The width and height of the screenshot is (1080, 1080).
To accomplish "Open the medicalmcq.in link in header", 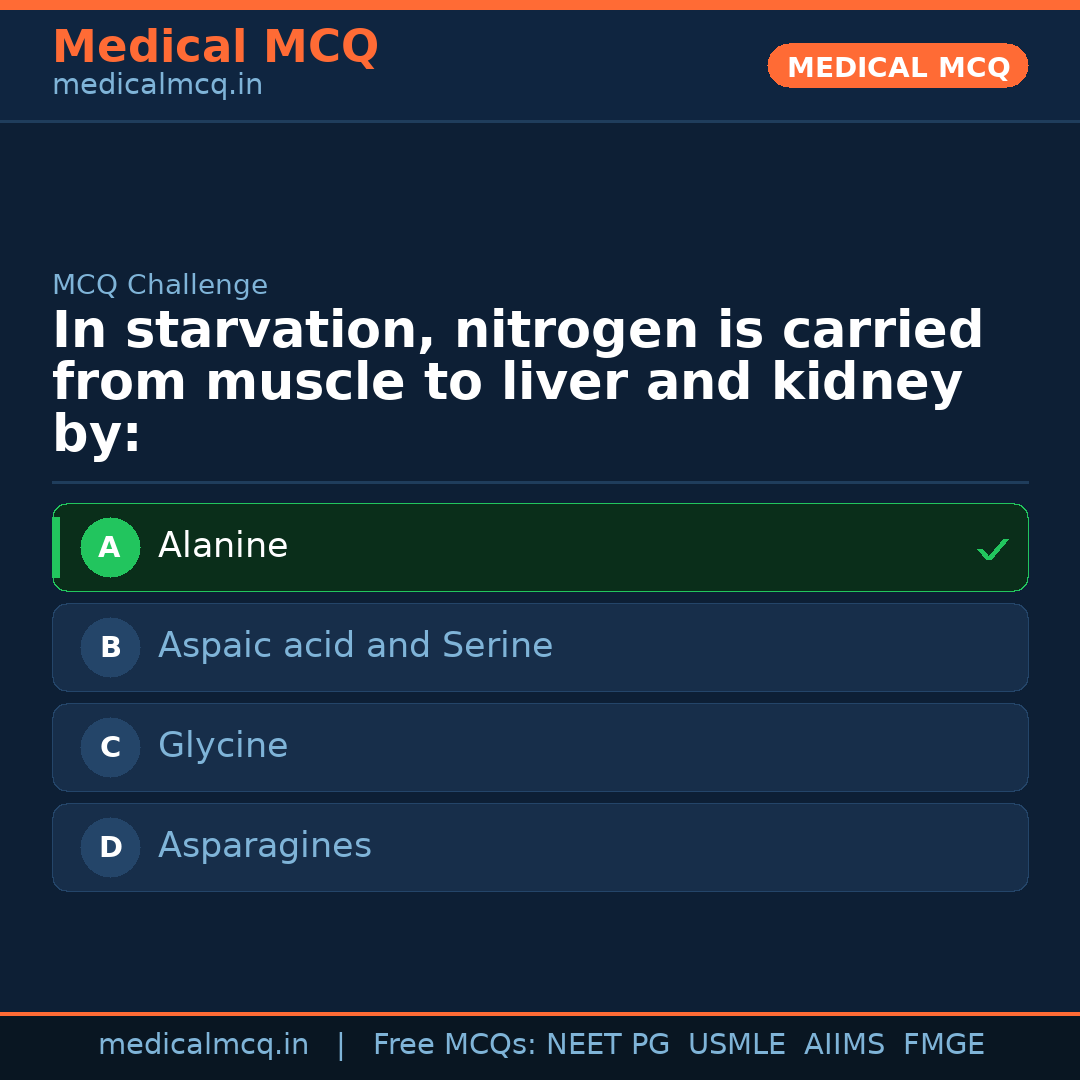I will (x=157, y=84).
